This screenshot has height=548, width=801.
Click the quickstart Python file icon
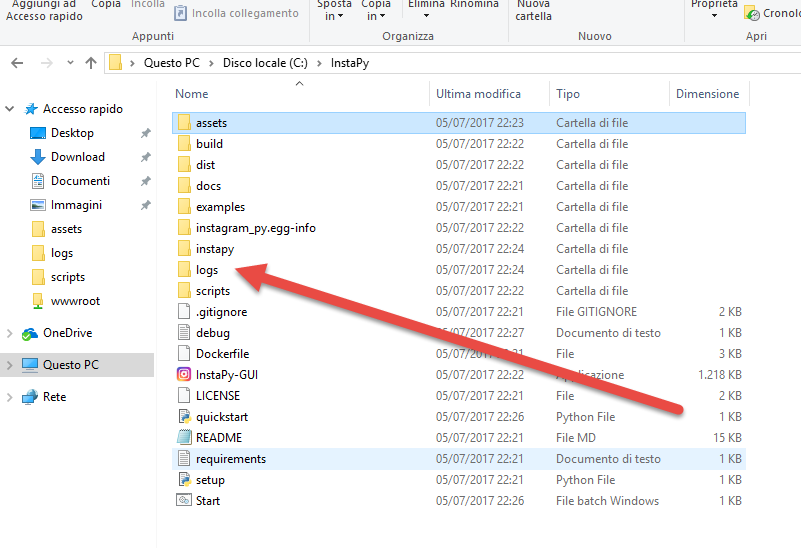[x=184, y=416]
